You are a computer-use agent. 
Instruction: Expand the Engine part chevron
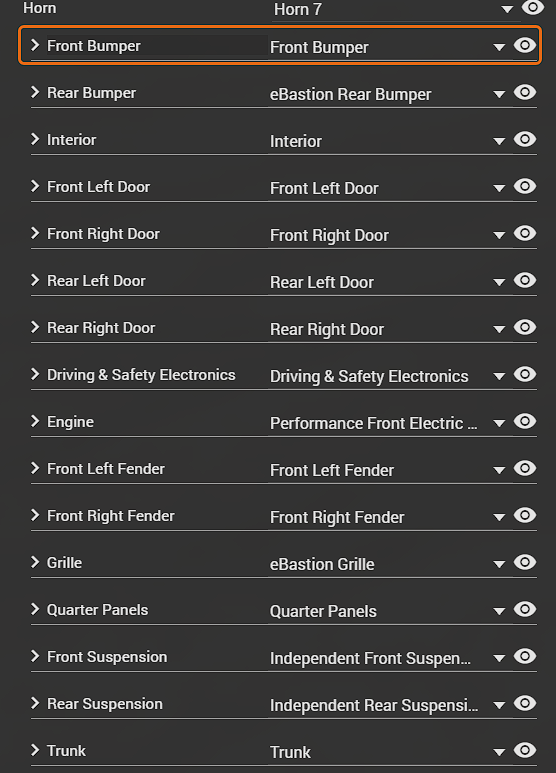[35, 421]
